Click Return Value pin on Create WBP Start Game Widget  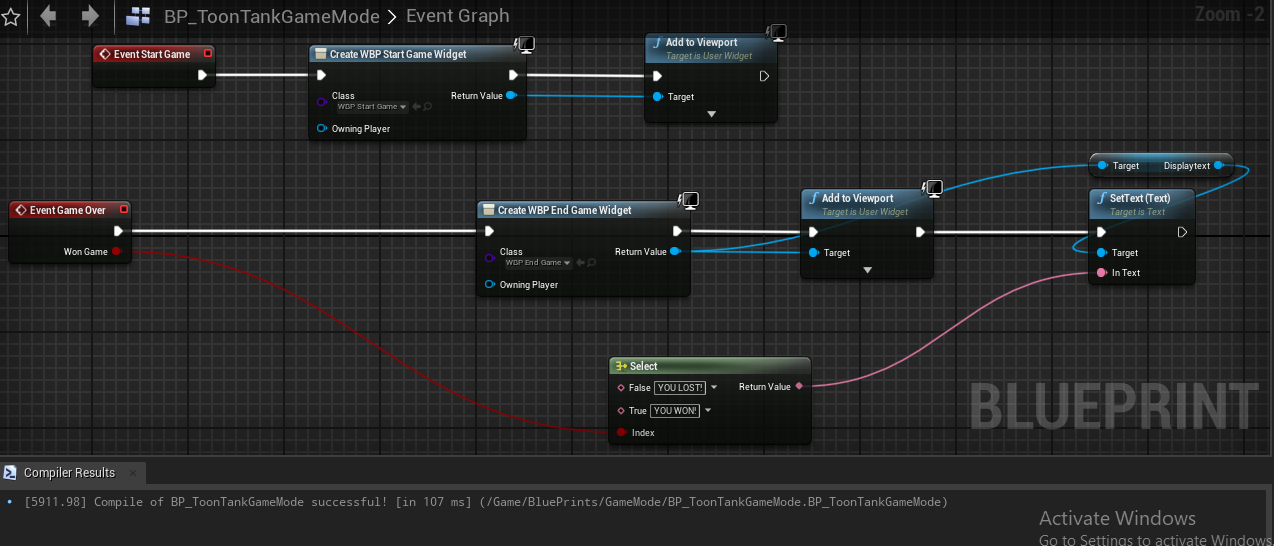pyautogui.click(x=511, y=96)
